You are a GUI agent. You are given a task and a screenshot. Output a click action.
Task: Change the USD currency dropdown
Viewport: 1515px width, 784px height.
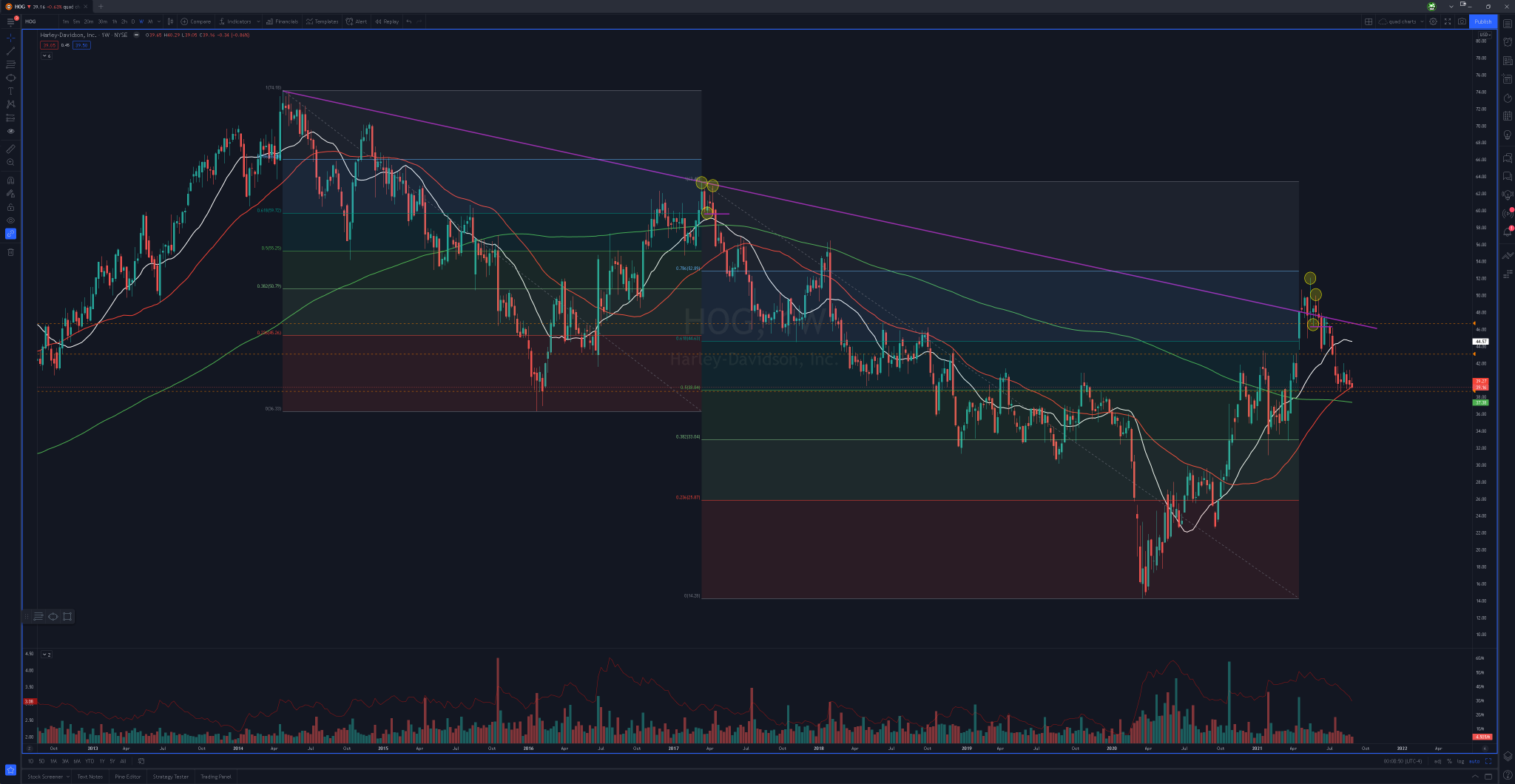click(x=1485, y=34)
